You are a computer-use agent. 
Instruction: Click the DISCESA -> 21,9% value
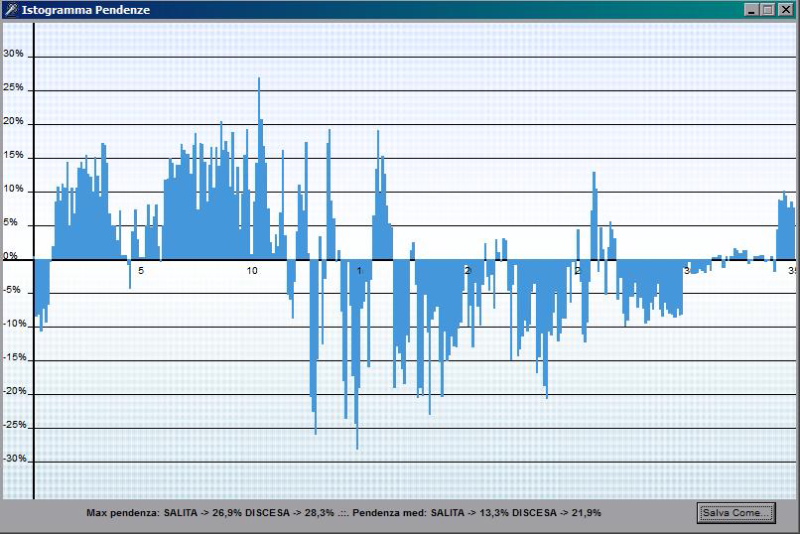pyautogui.click(x=557, y=513)
